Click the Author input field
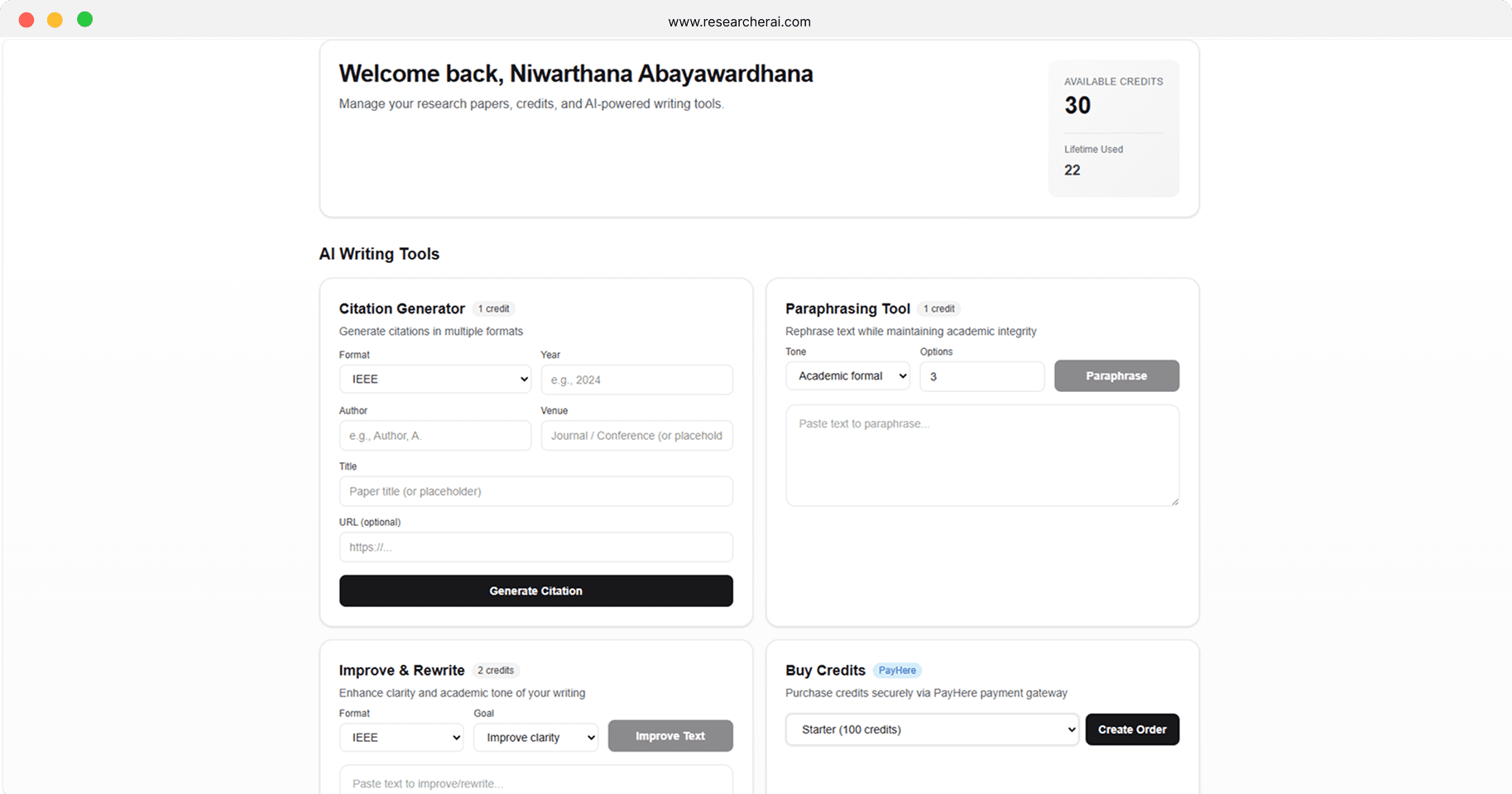1512x794 pixels. tap(435, 435)
